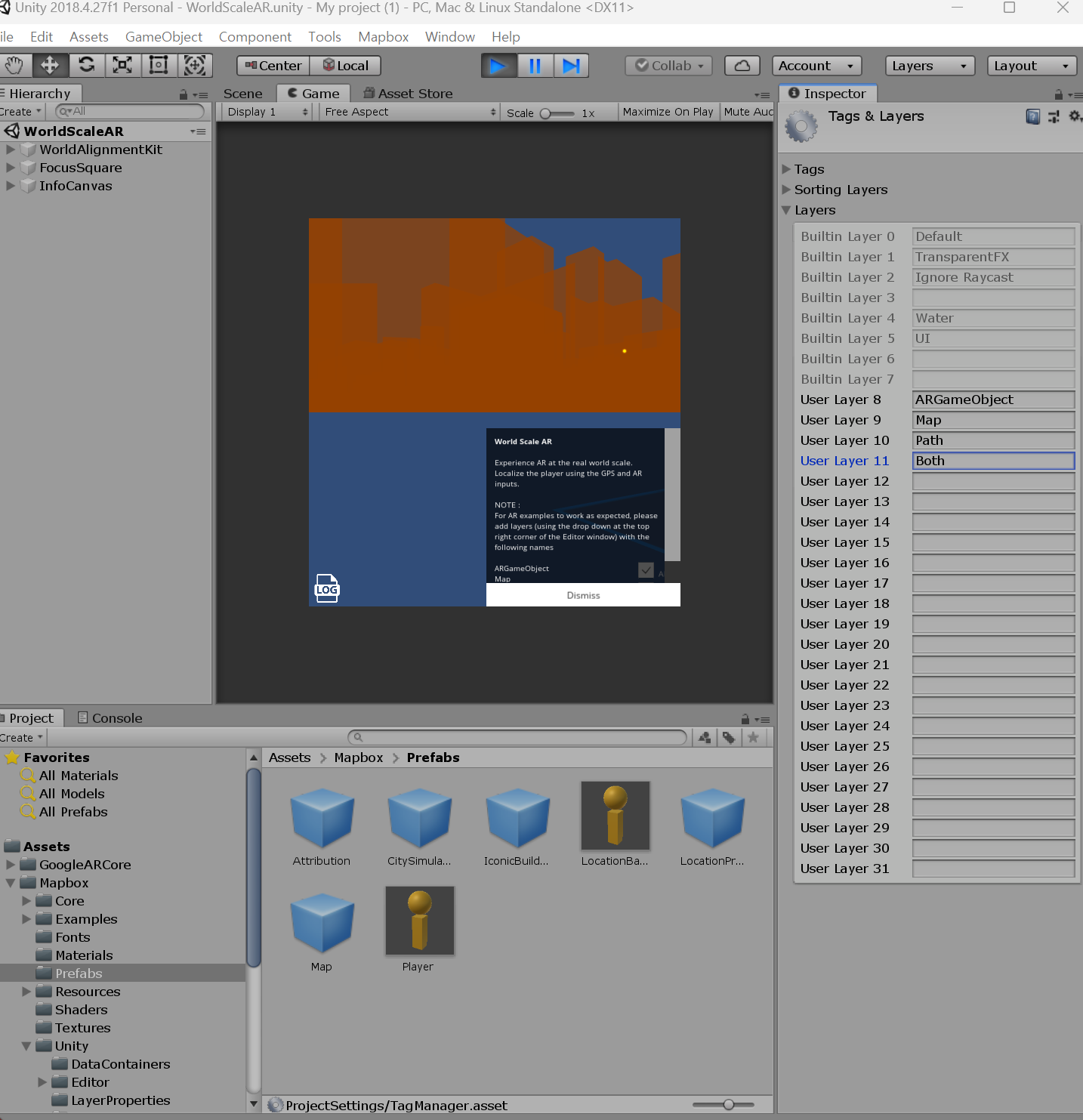Select the IconicBuild... prefab

517,826
